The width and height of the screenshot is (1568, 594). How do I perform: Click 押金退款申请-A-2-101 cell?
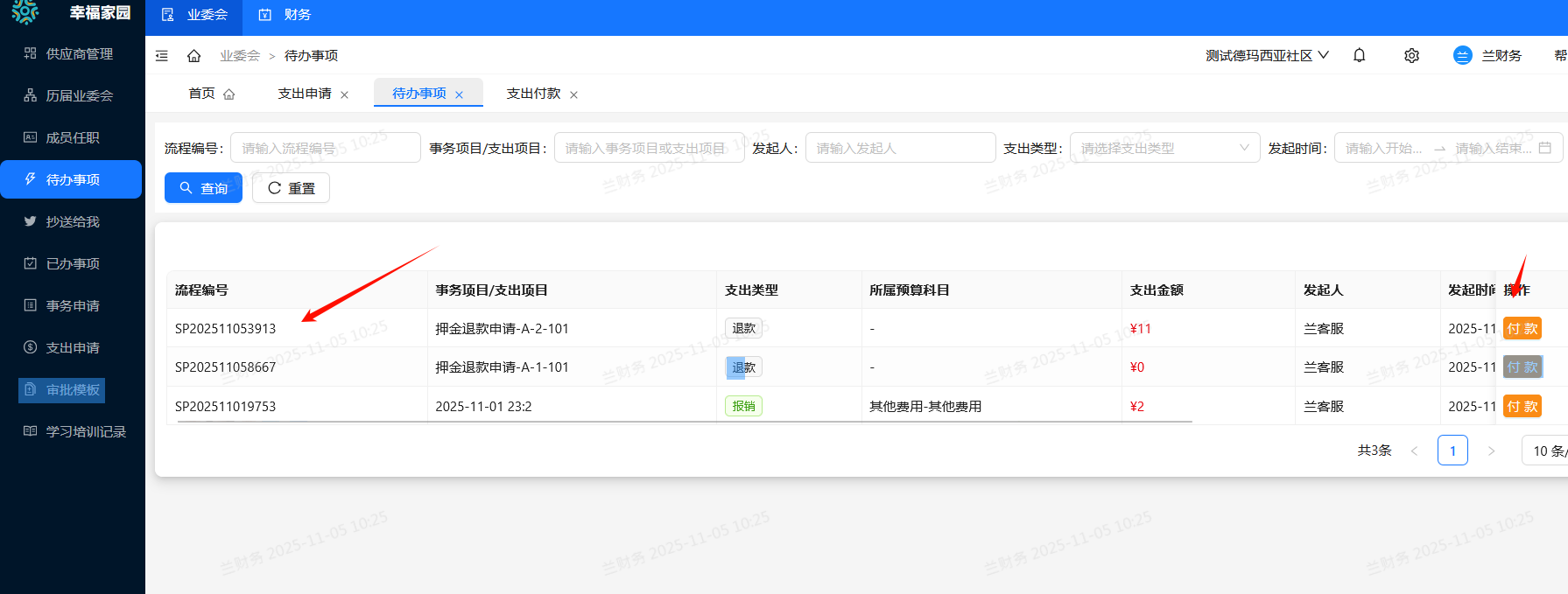pos(502,329)
